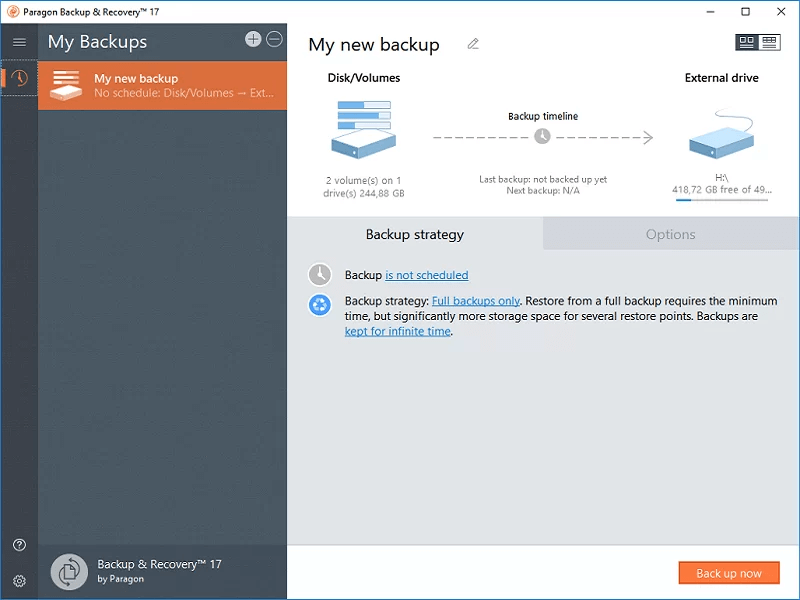Viewport: 800px width, 600px height.
Task: Rename backup using the pencil edit icon
Action: [x=472, y=44]
